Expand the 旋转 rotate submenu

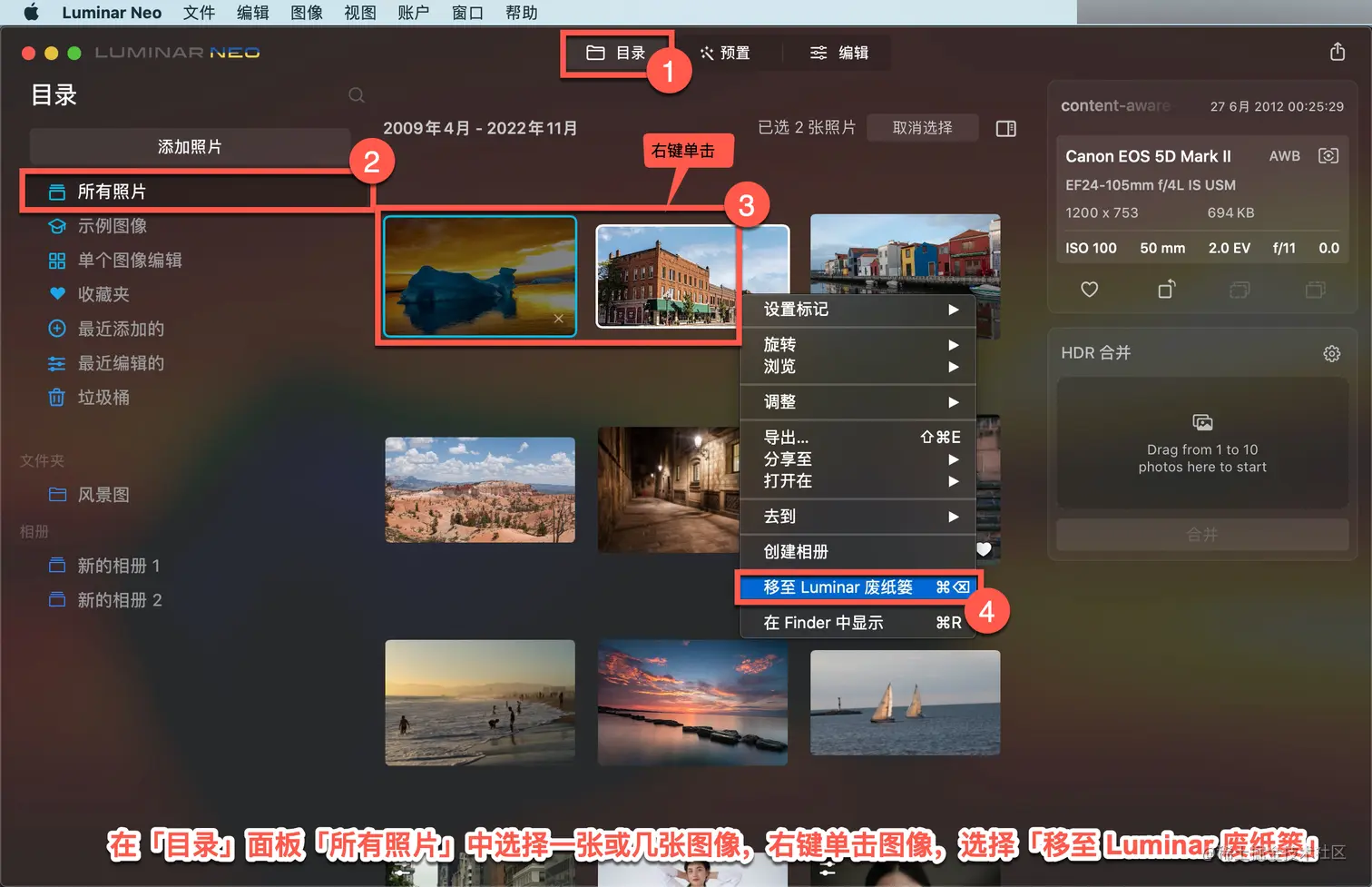tap(858, 345)
